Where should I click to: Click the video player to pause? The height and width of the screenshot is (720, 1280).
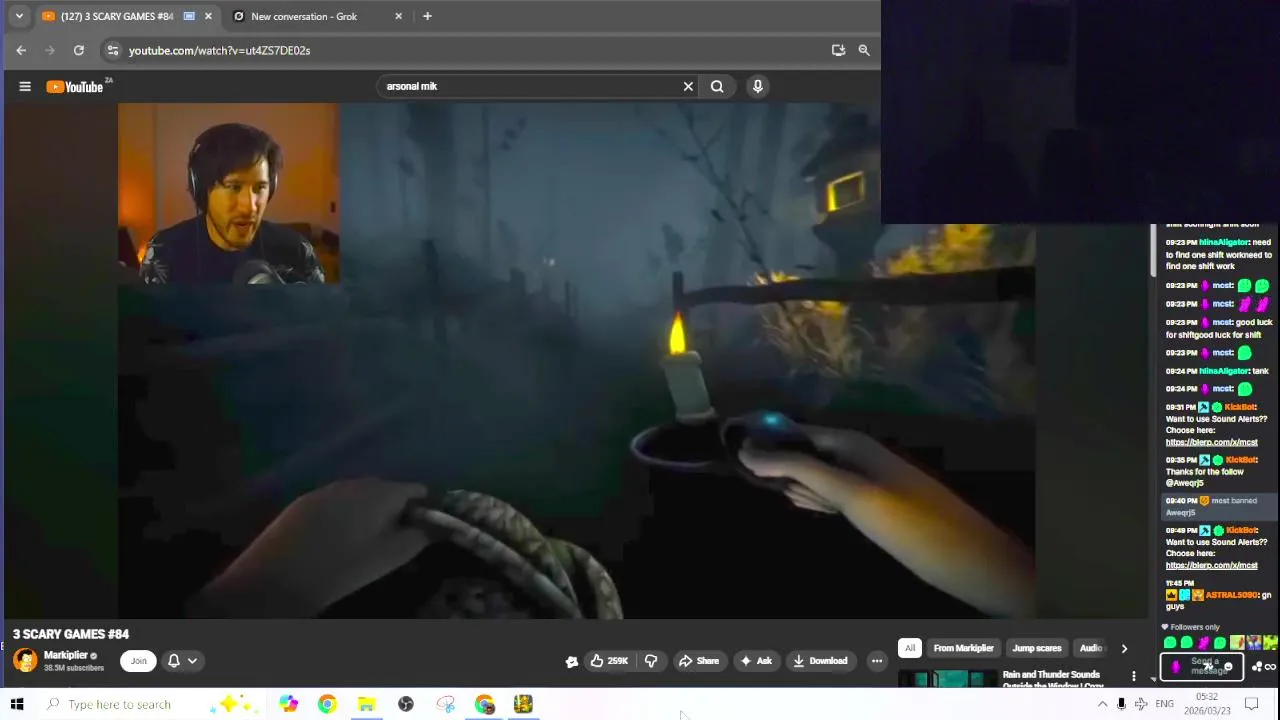576,360
